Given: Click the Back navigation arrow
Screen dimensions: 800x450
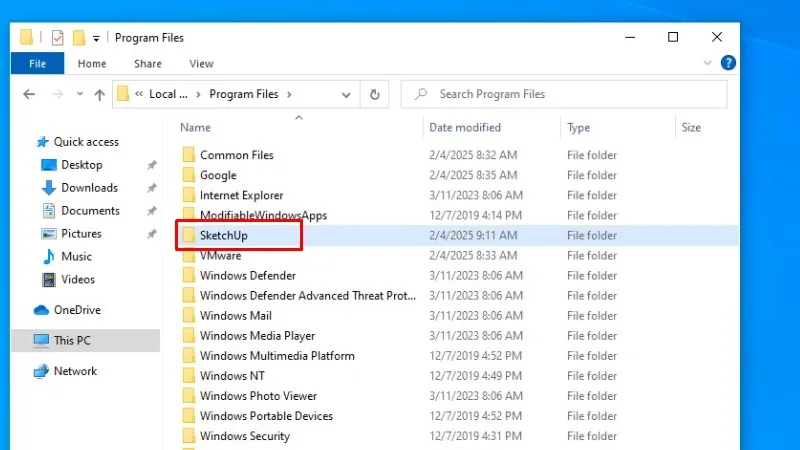Looking at the screenshot, I should click(x=29, y=94).
